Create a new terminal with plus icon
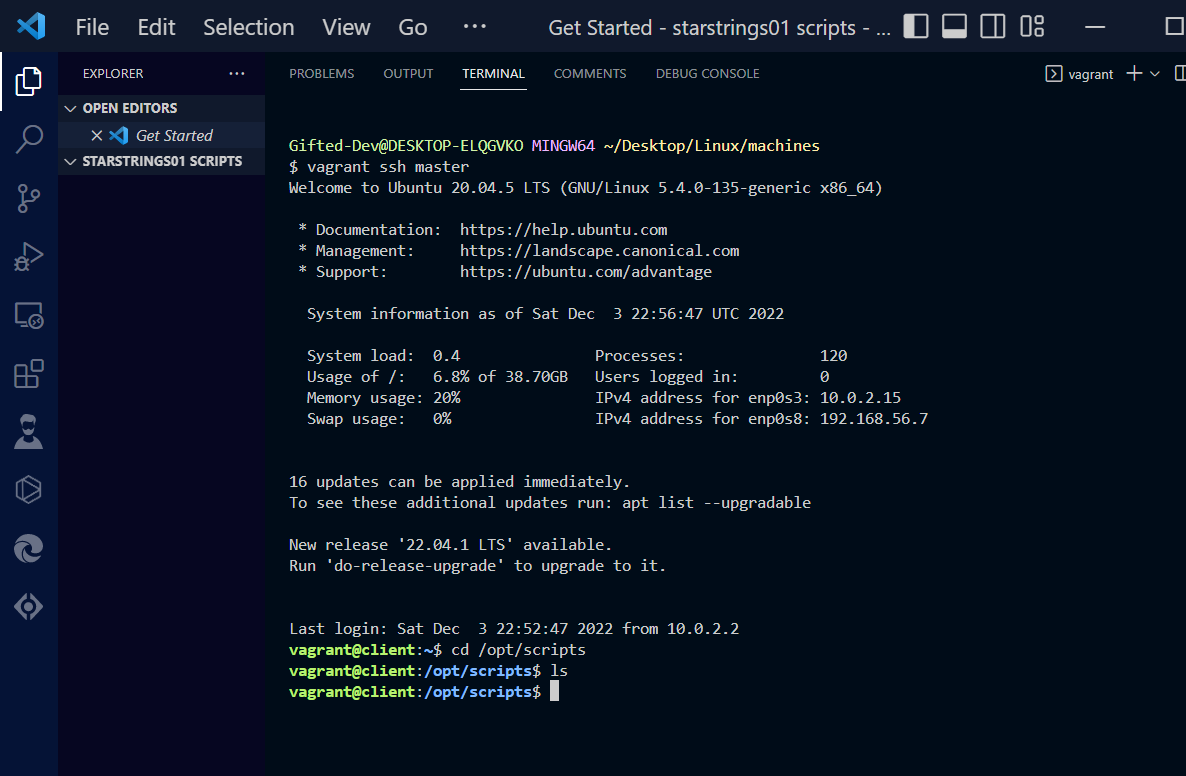Screen dimensions: 1186x776 1134,73
